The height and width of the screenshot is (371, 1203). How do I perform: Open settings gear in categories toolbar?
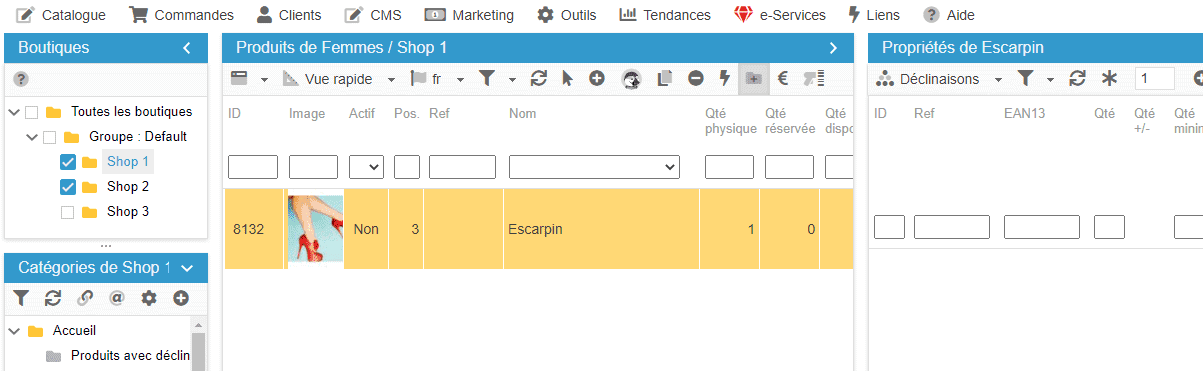click(149, 297)
